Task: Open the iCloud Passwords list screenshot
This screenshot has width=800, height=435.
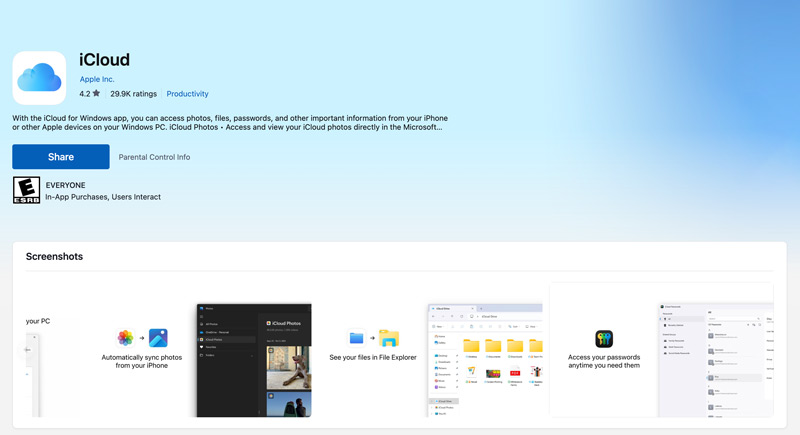Action: [x=716, y=361]
